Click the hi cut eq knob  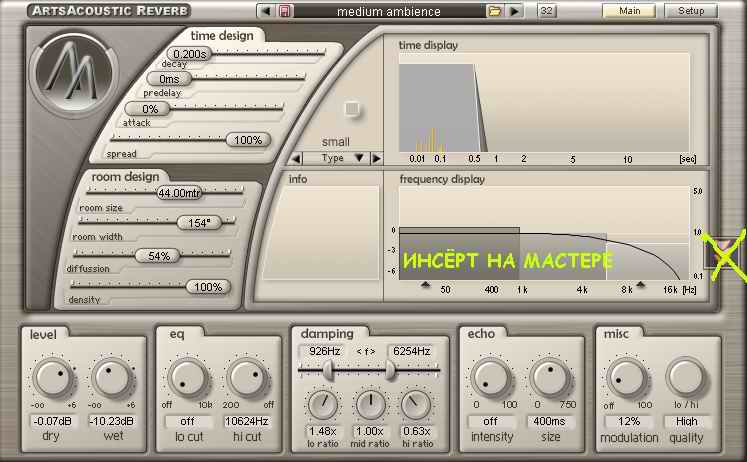[248, 378]
